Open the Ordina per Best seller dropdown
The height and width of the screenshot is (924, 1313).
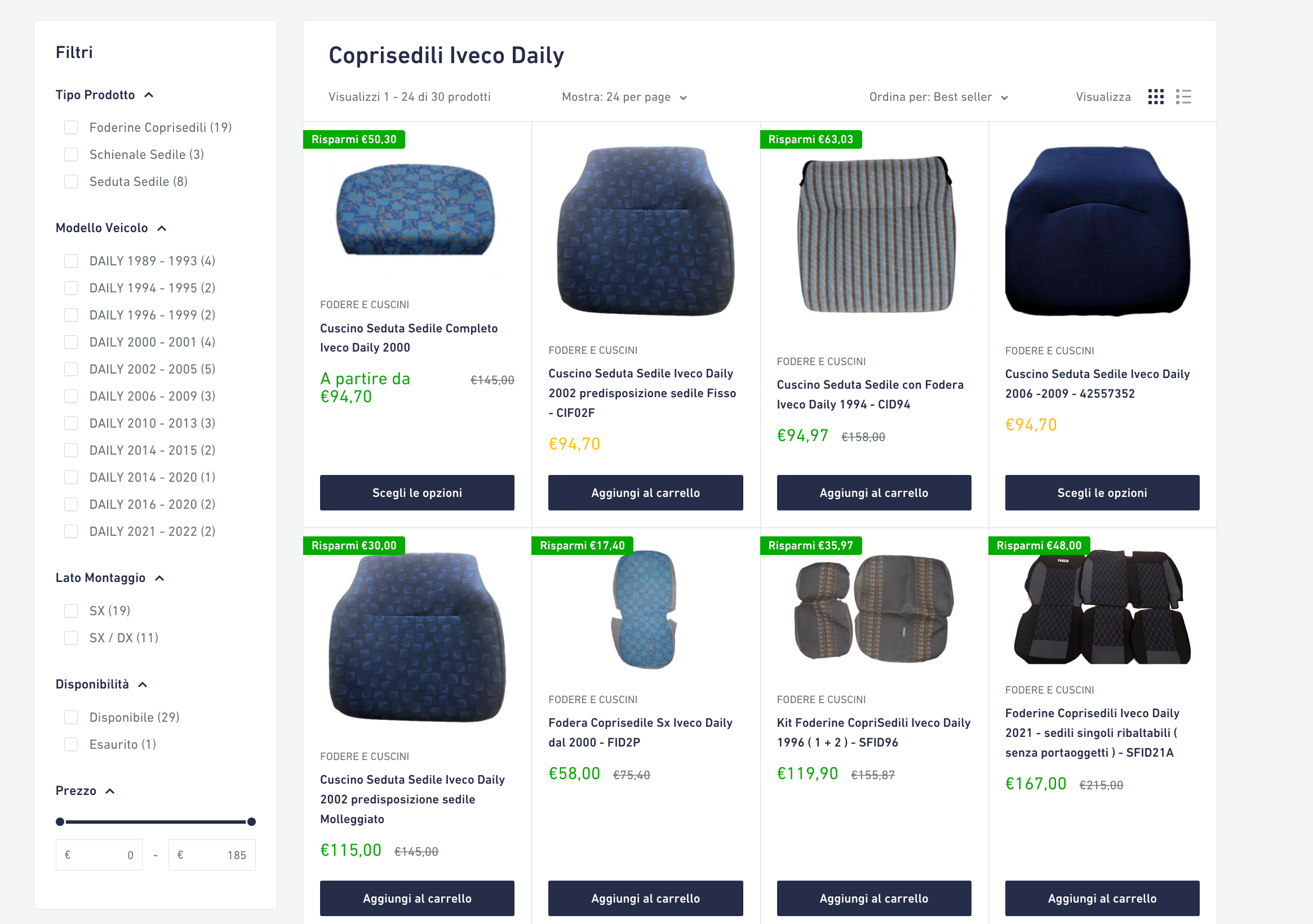click(x=938, y=97)
